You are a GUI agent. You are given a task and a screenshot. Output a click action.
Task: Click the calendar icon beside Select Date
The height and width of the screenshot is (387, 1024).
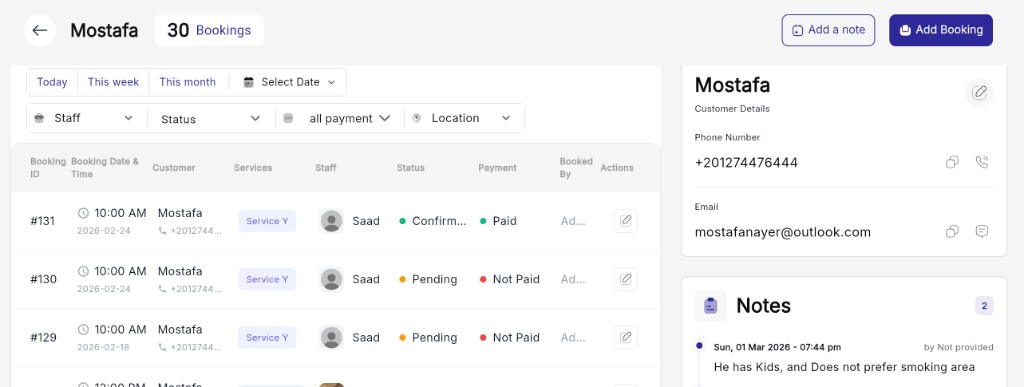248,82
